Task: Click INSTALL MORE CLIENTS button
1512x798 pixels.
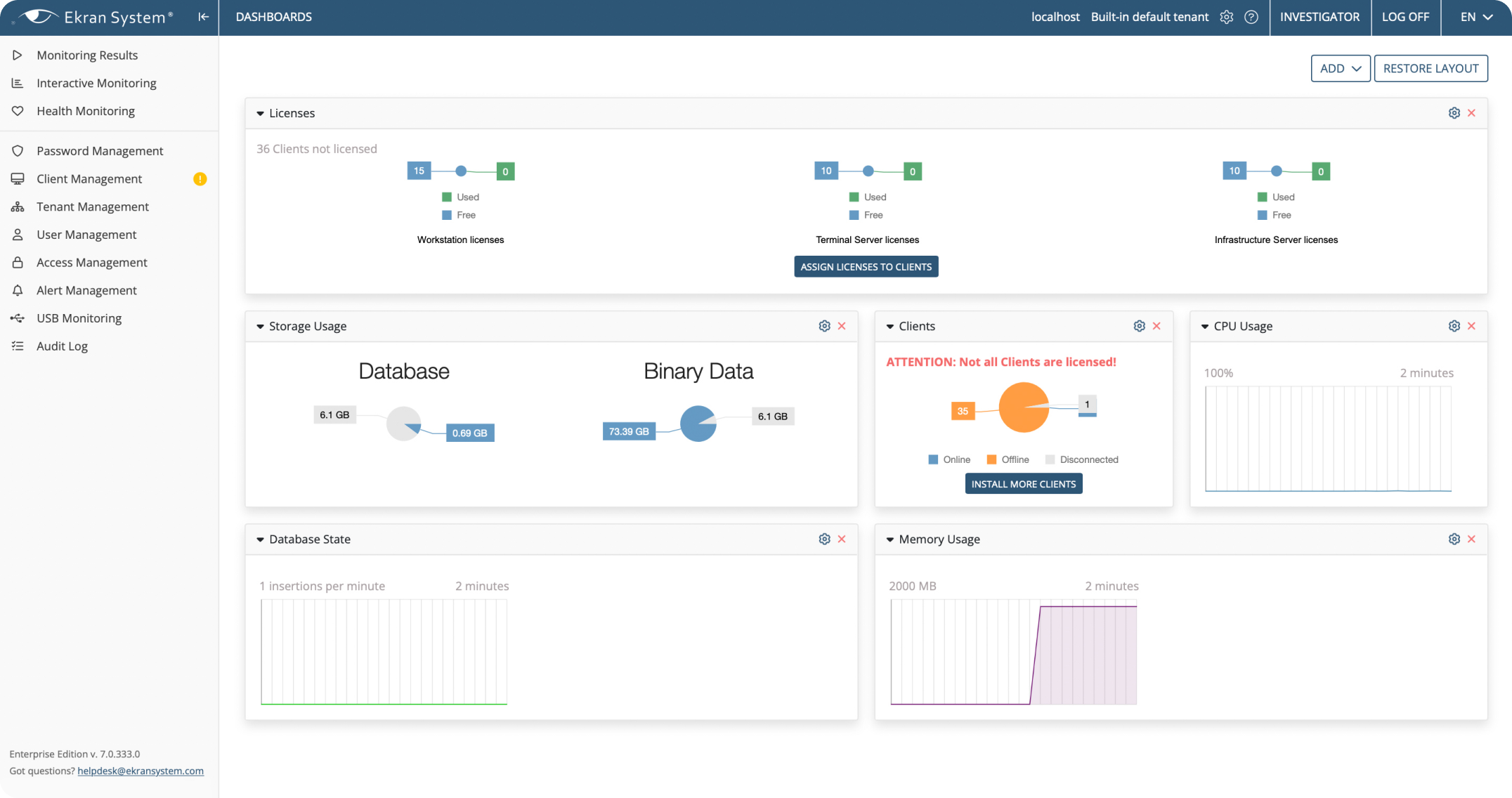Action: 1024,484
